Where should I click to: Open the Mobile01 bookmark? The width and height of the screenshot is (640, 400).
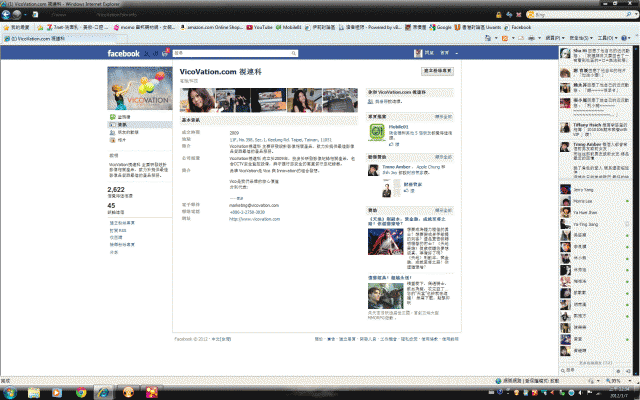click(289, 27)
